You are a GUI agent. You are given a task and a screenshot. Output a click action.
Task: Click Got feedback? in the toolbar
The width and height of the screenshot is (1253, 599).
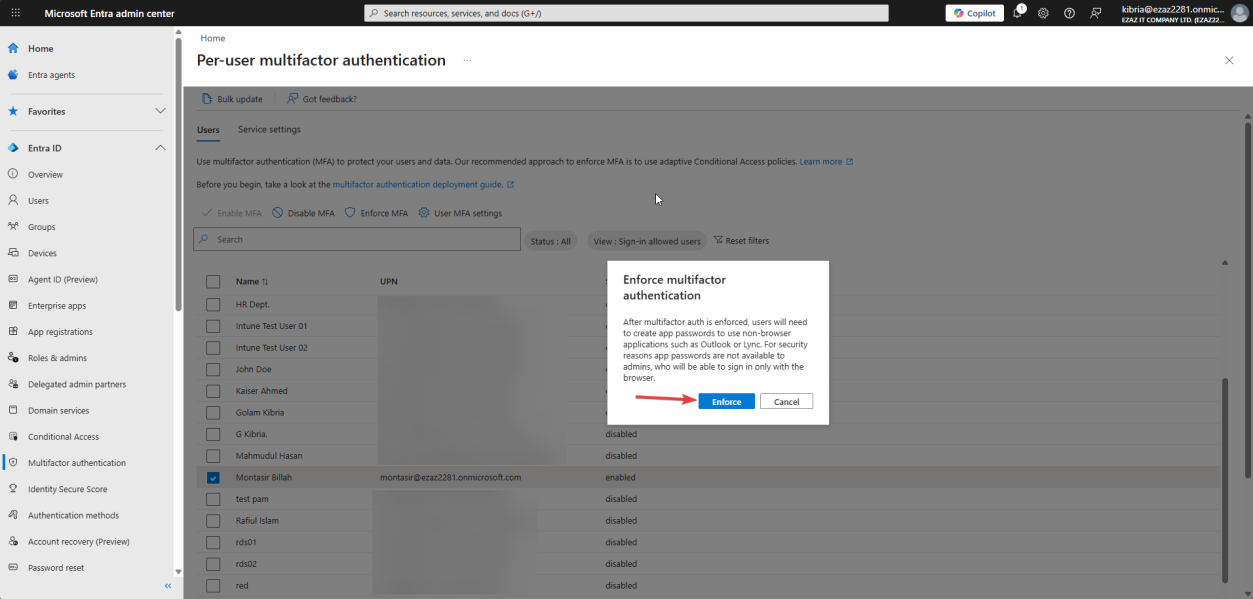pos(322,99)
